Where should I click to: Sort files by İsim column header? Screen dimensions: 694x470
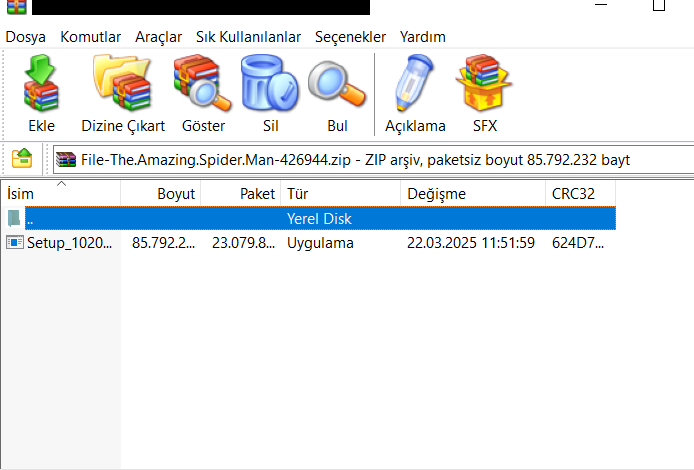61,193
